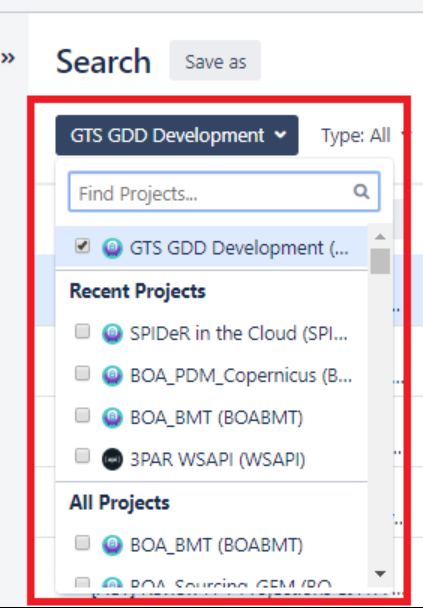Select GTS GDD Development label in list
Viewport: 423px width, 608px height.
[239, 248]
